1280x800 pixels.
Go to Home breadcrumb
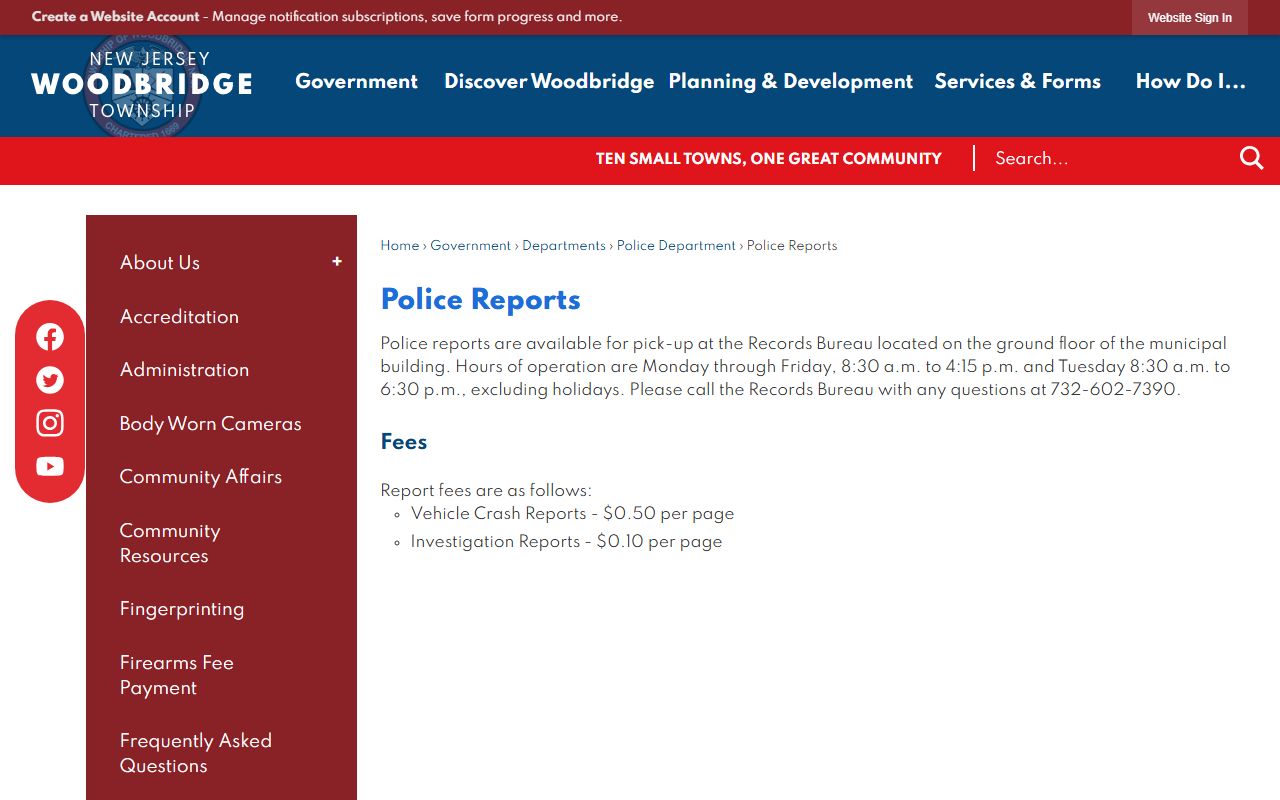[400, 246]
